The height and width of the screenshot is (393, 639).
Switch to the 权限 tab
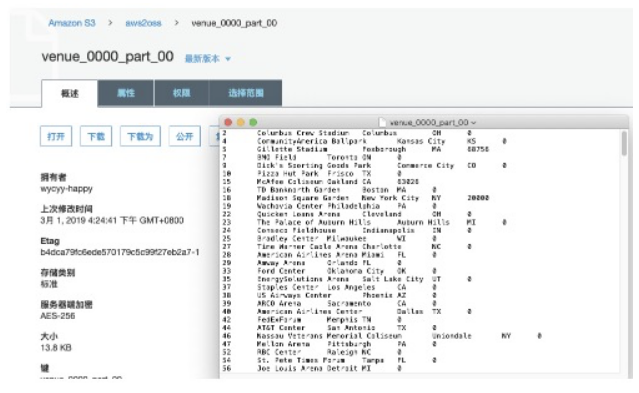click(x=181, y=93)
